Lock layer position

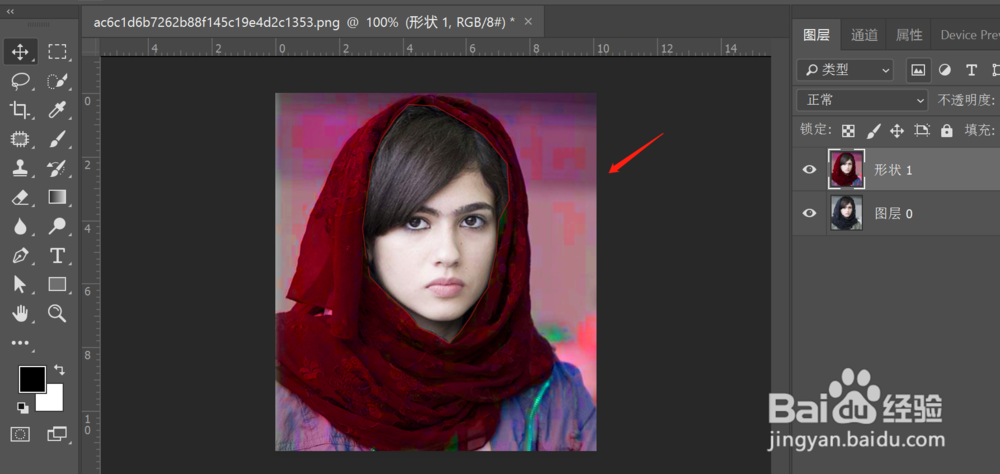[897, 131]
